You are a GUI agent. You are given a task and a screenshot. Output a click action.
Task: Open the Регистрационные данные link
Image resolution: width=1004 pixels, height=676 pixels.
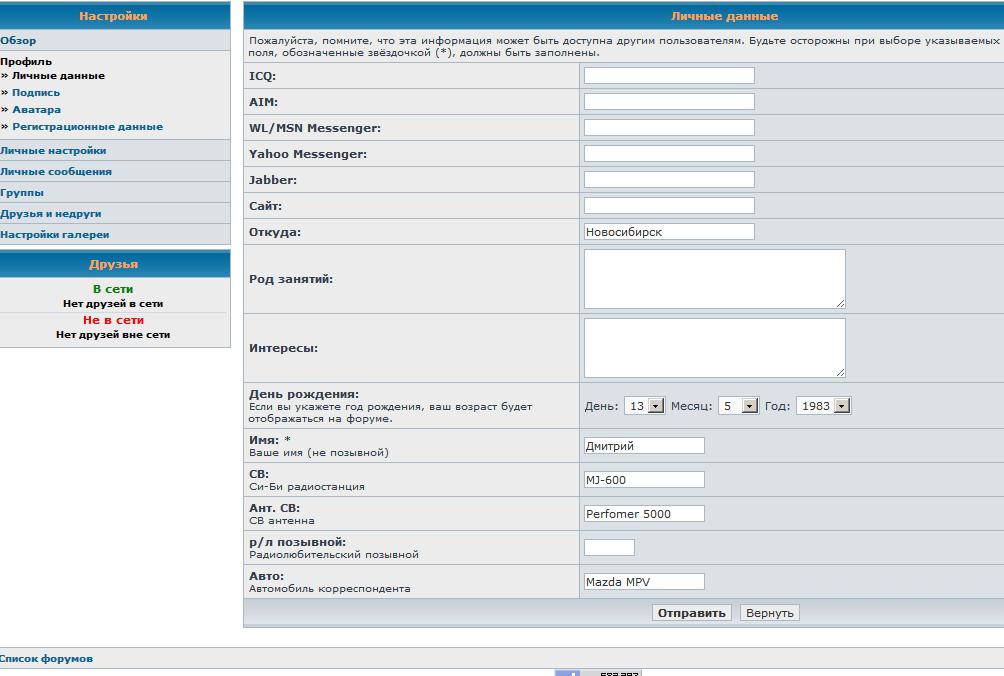[87, 127]
